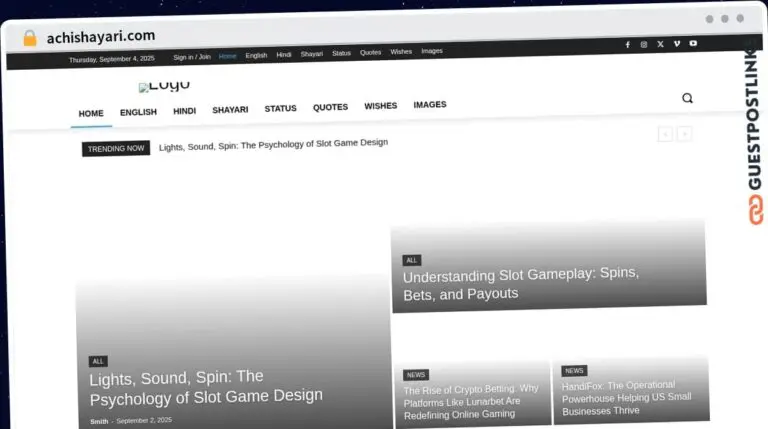Open the HandiFox small businesses article
The image size is (768, 429).
pos(626,398)
